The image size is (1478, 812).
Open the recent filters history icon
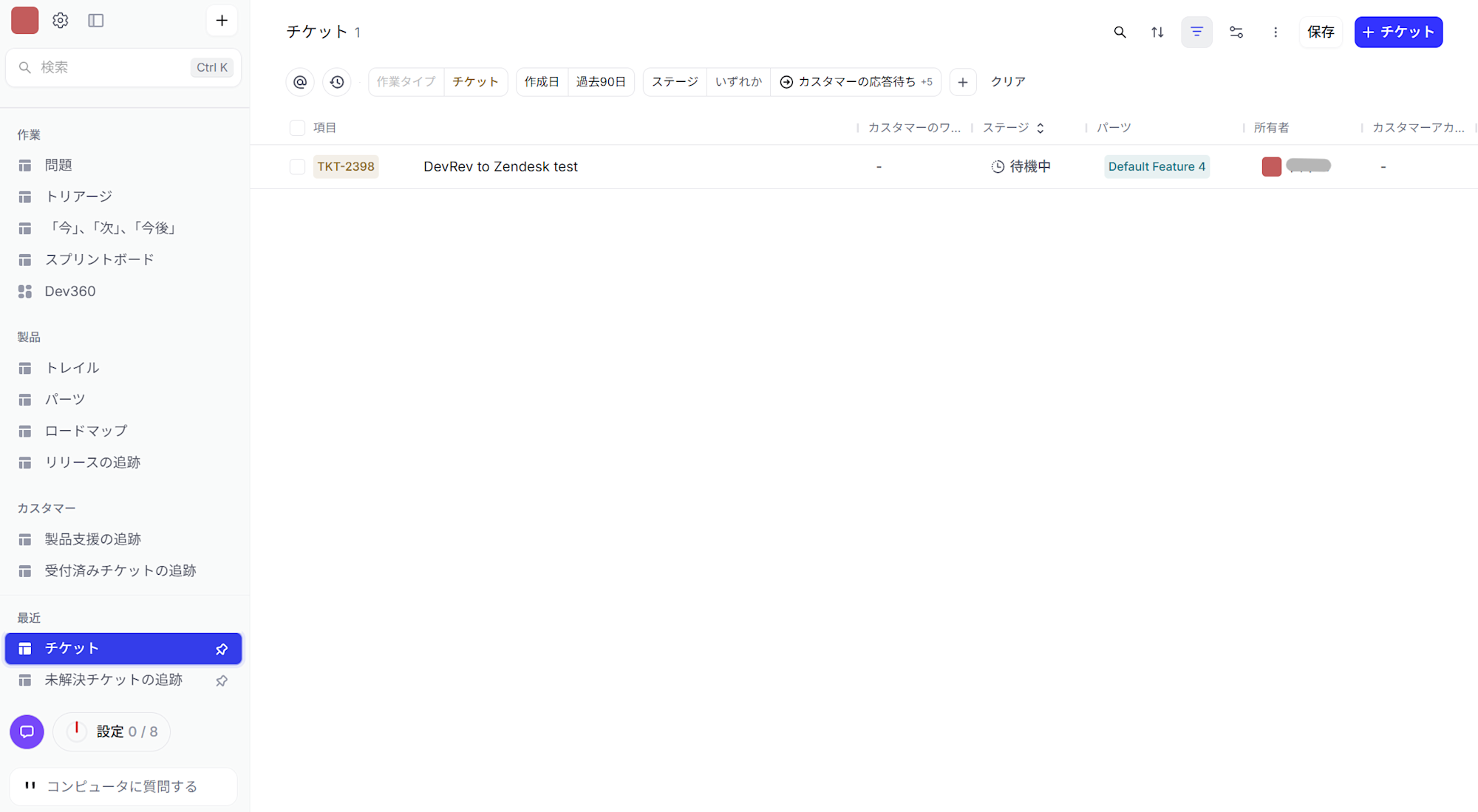tap(337, 82)
